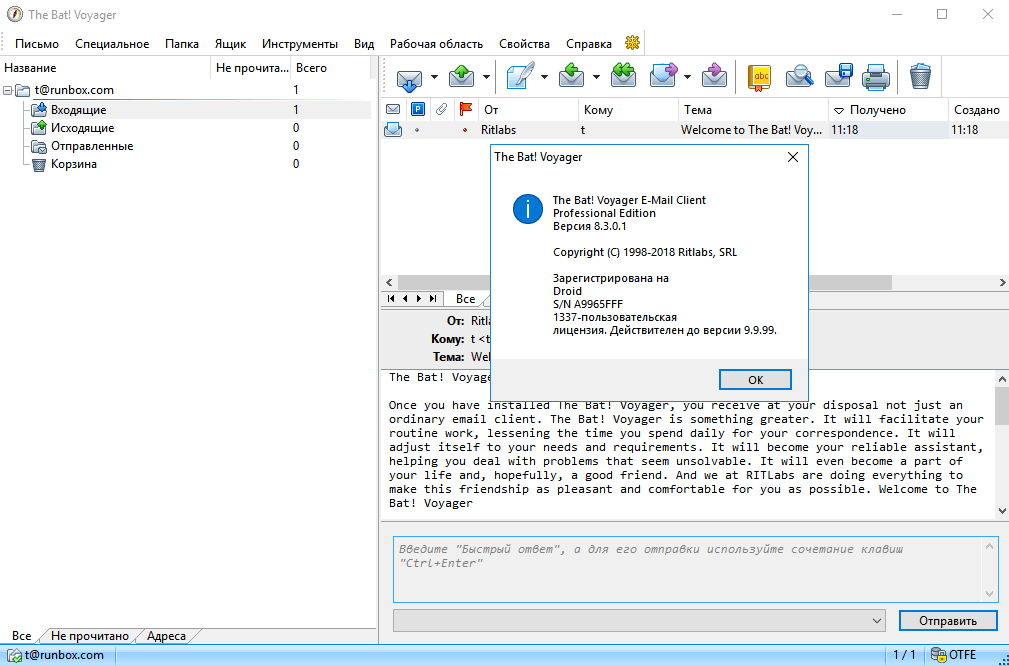Click the Send queued mail toolbar icon

coord(461,77)
